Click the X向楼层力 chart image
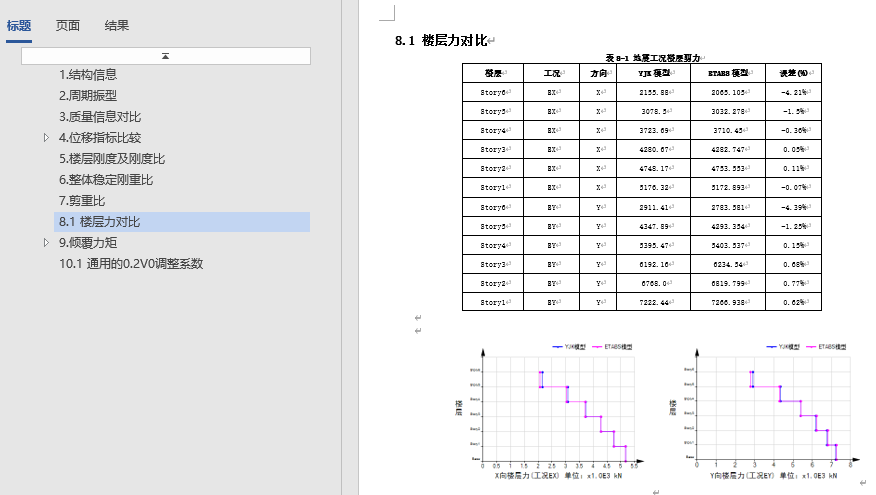The height and width of the screenshot is (495, 876). click(x=550, y=411)
